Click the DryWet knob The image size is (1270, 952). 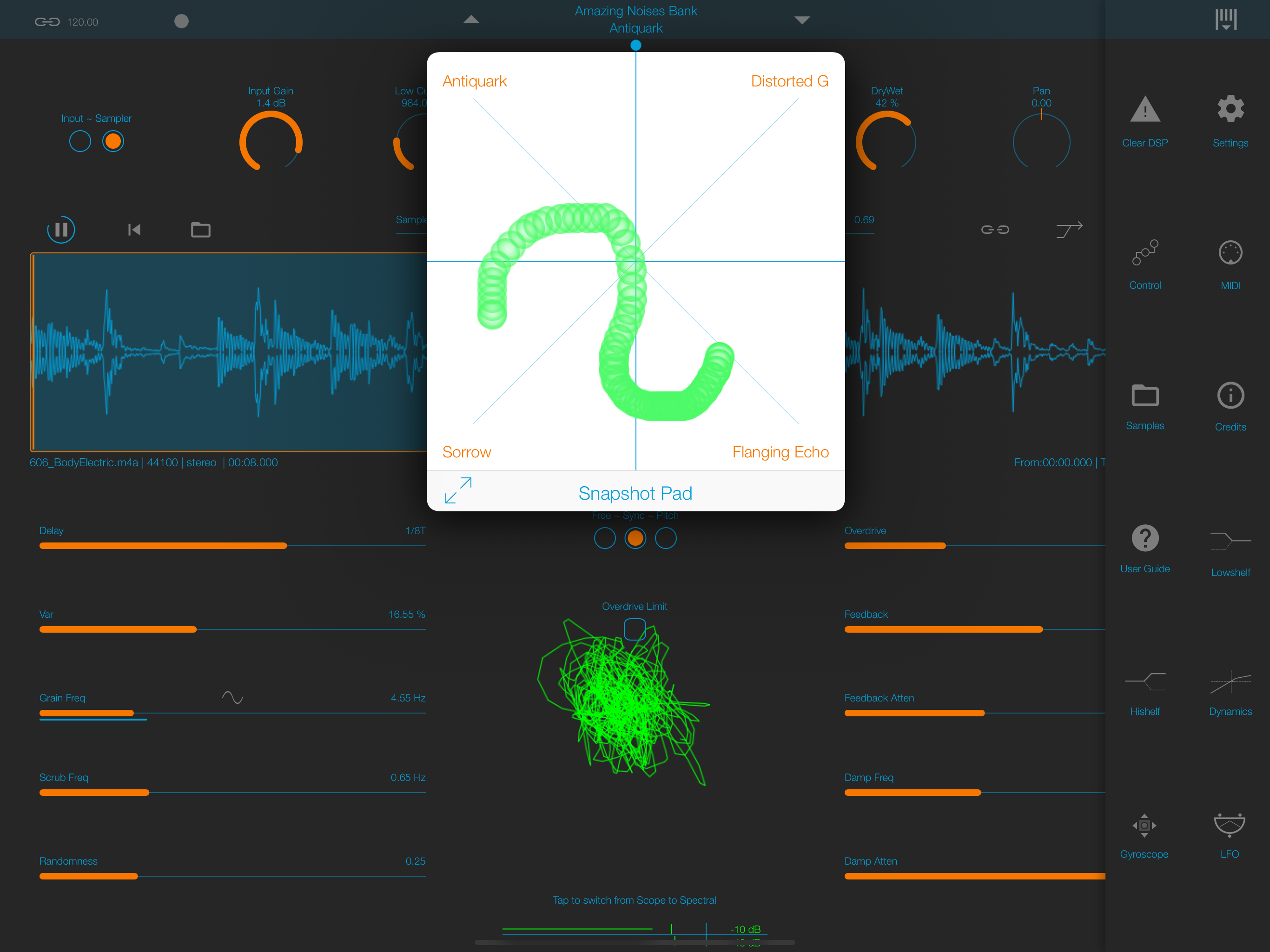[886, 142]
